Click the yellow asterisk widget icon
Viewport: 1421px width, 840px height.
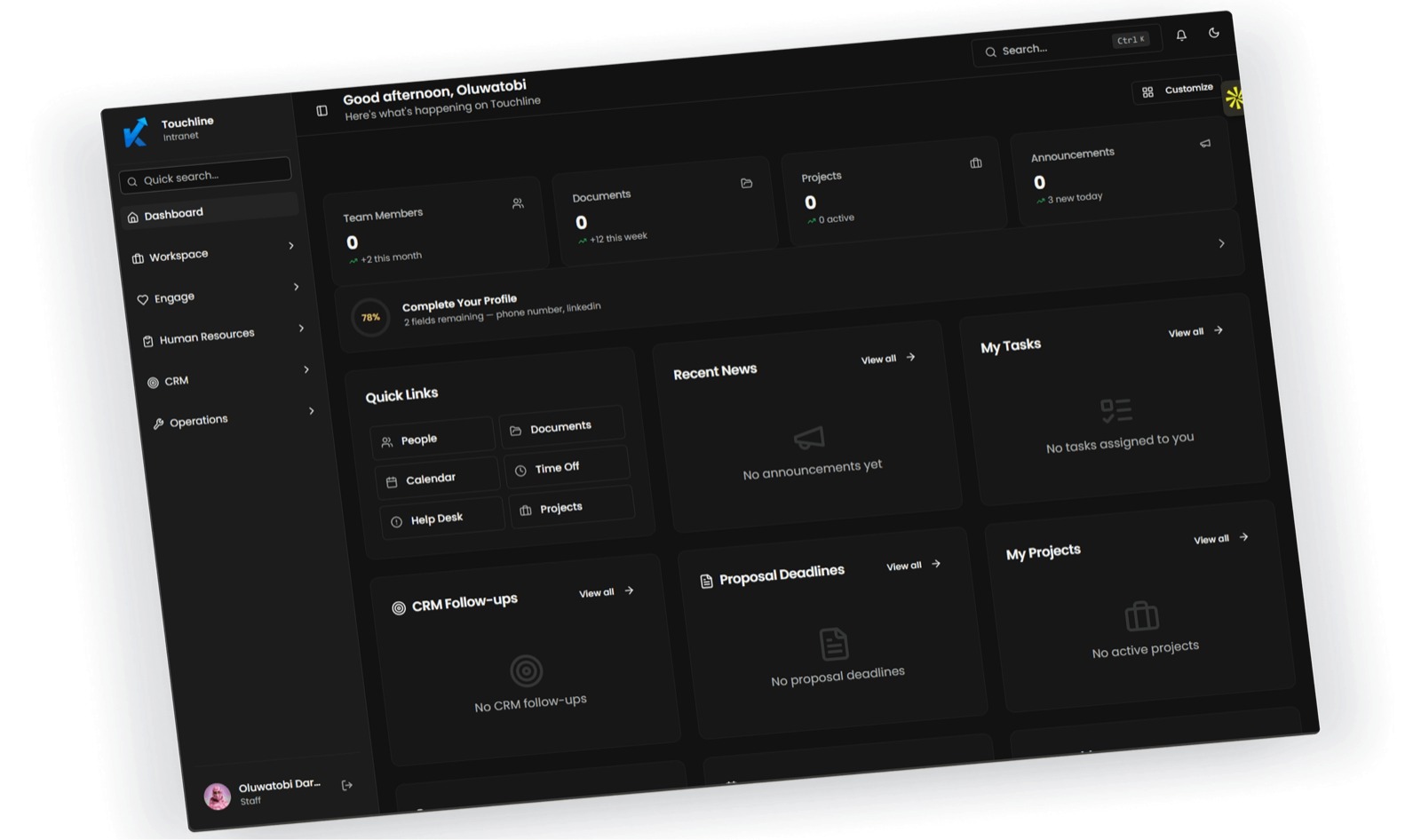[1234, 98]
